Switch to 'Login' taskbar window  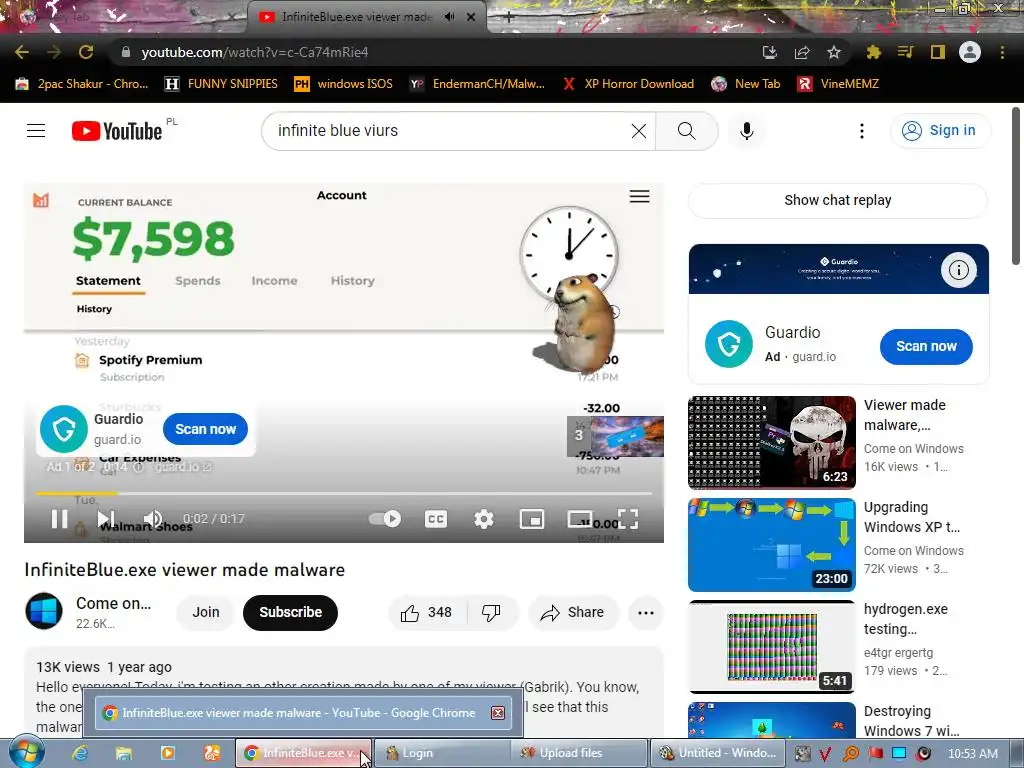click(441, 753)
